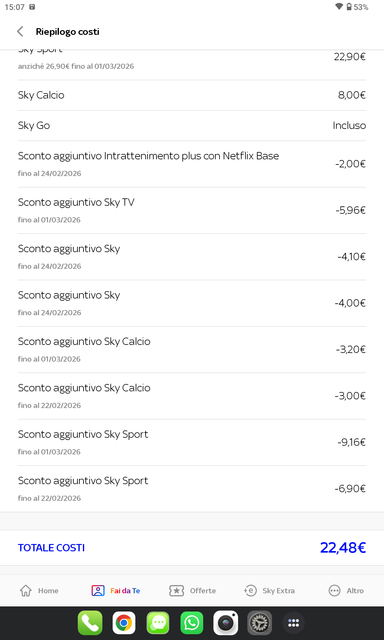Tap the Sky Go Incluso row
This screenshot has width=384, height=640.
coord(192,125)
